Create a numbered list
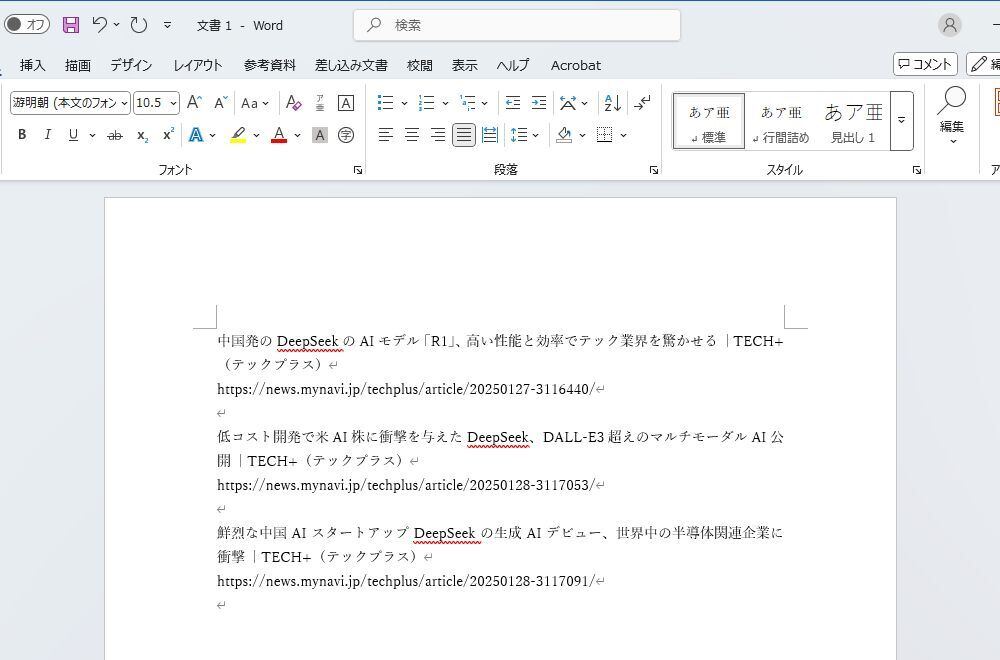Viewport: 1000px width, 660px height. tap(426, 103)
